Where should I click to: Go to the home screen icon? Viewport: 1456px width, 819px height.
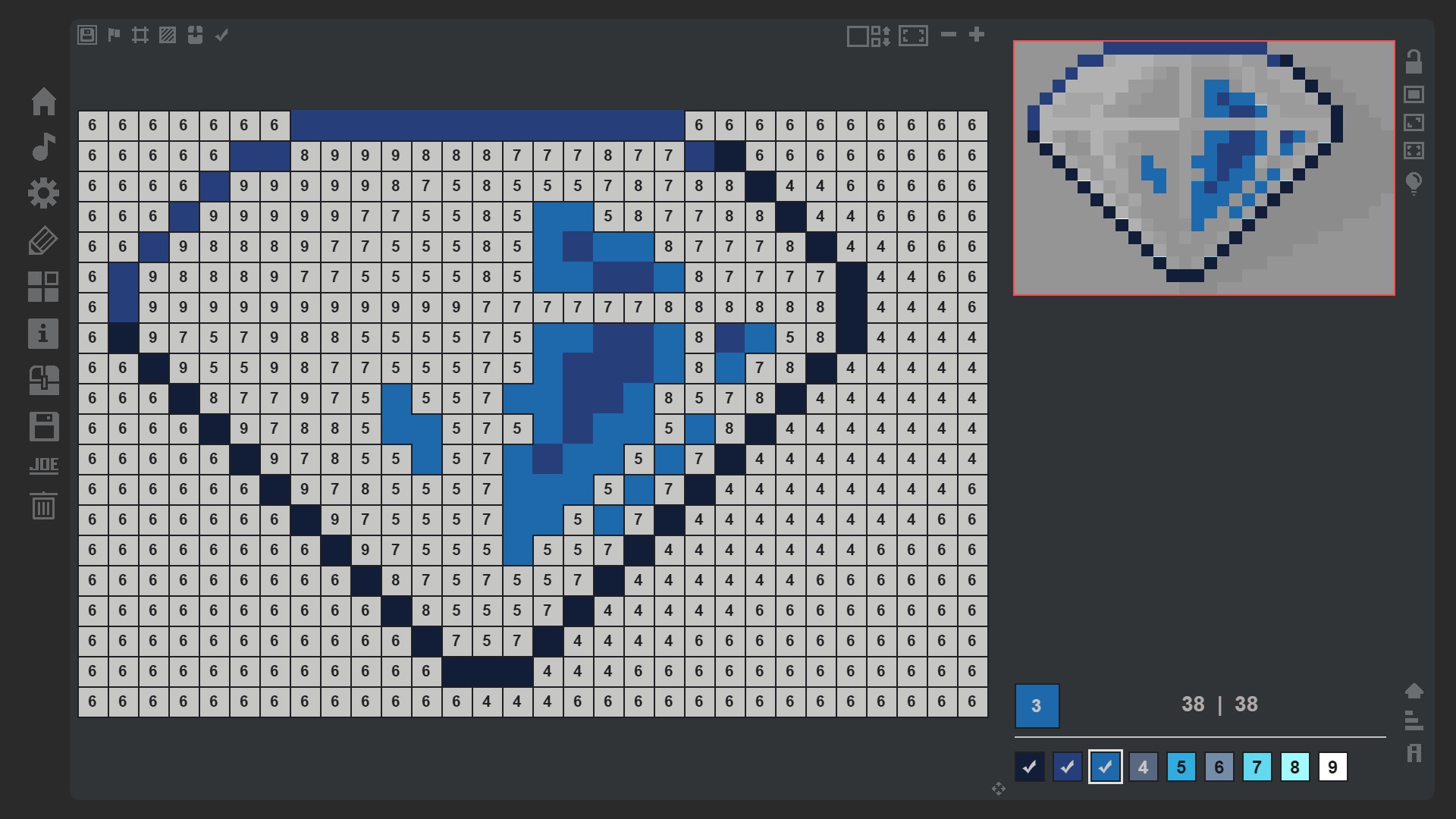[43, 102]
